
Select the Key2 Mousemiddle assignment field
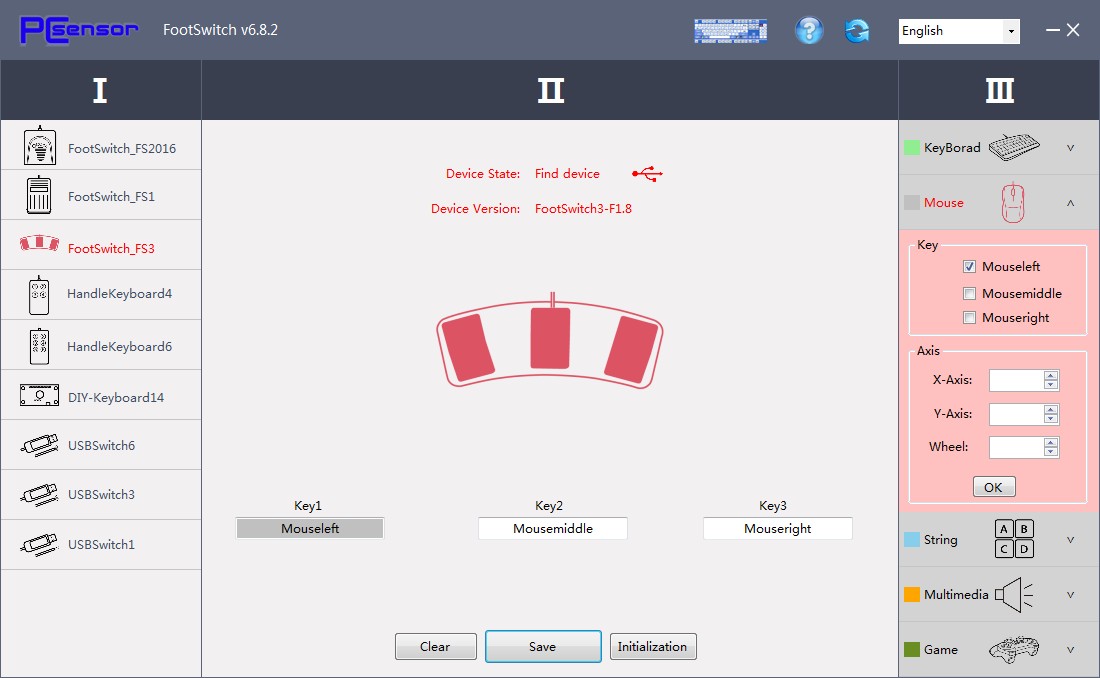(x=553, y=529)
